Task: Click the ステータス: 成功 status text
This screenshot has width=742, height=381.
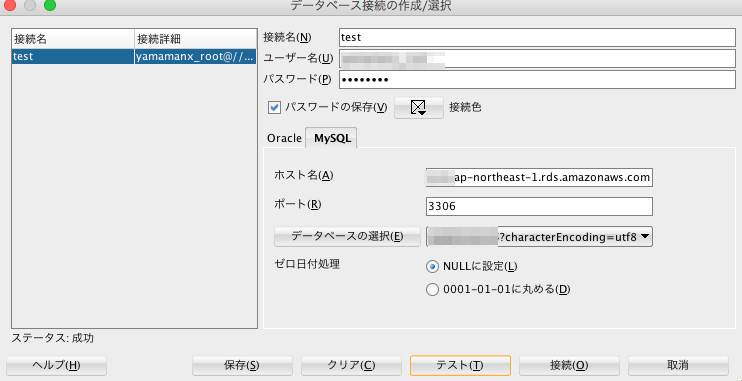Action: point(53,338)
